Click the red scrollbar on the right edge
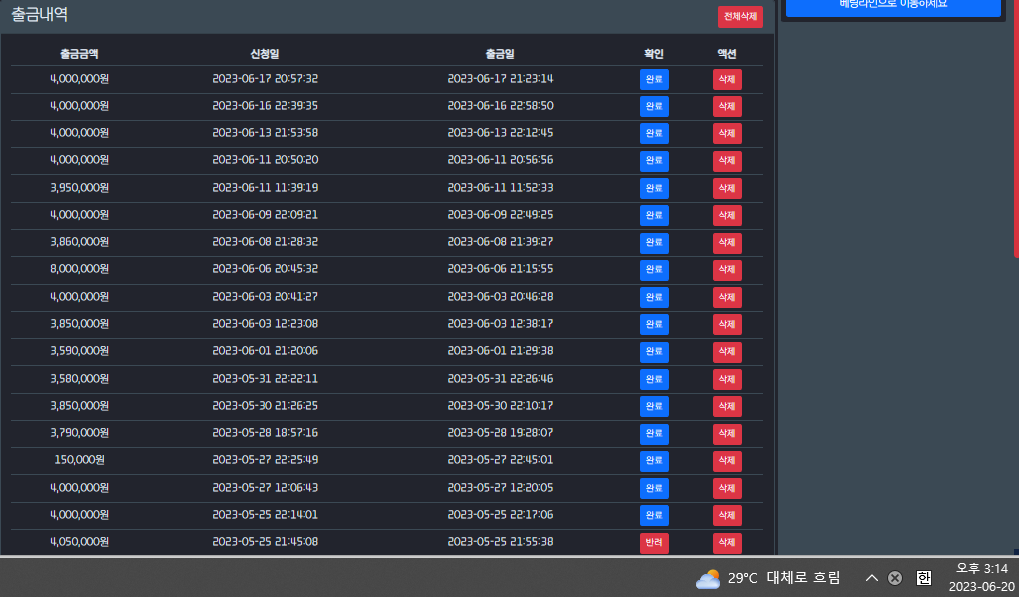 coord(1016,130)
